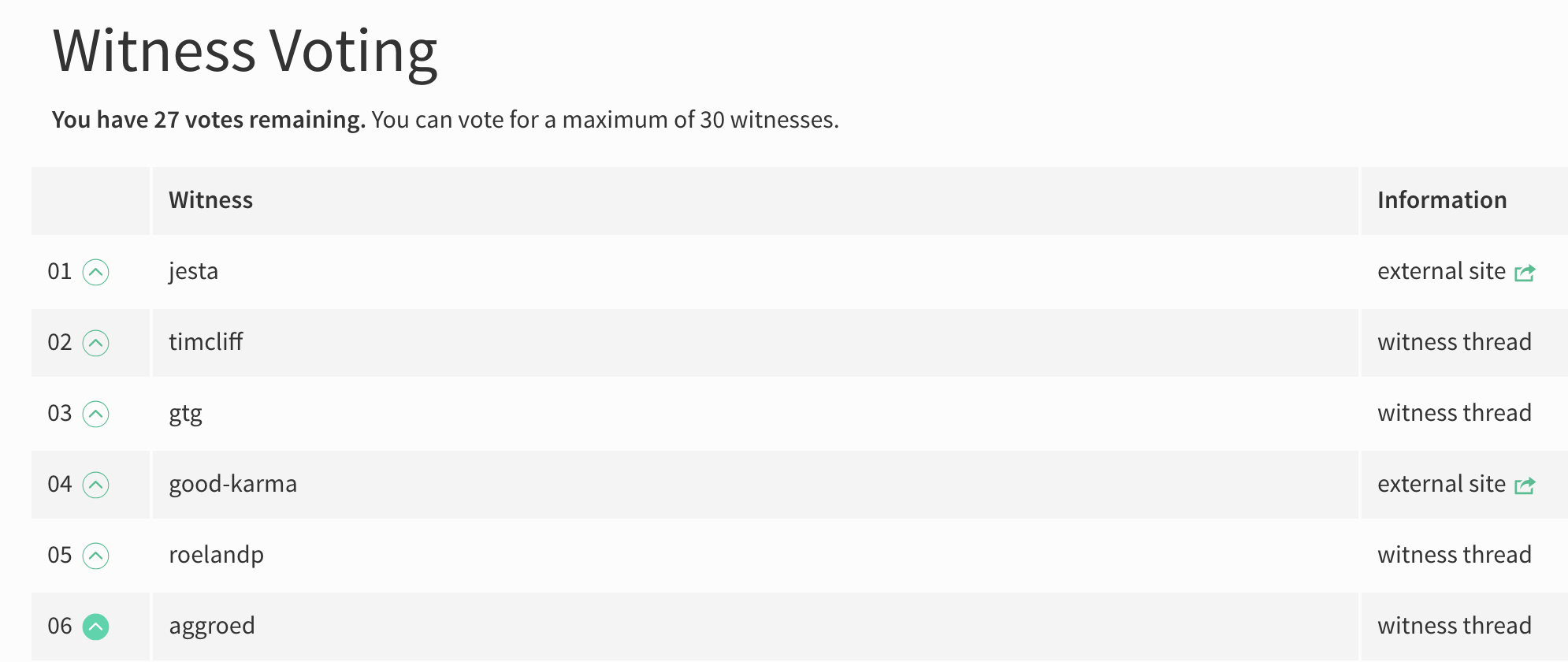1568x662 pixels.
Task: Open timcliff witness profile
Action: click(206, 342)
